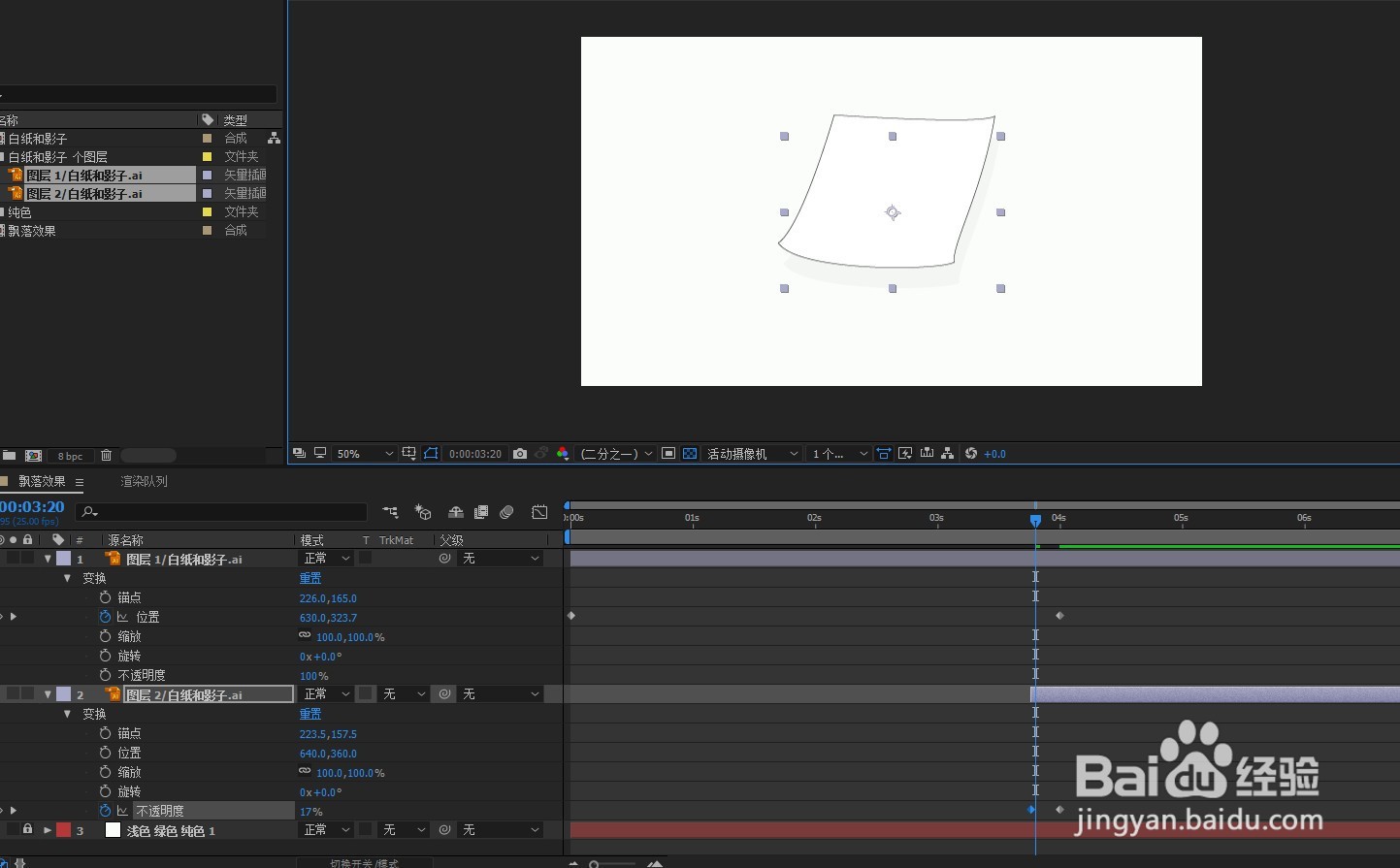Image resolution: width=1400 pixels, height=868 pixels.
Task: Open the channel and color management RGB icon
Action: click(x=563, y=454)
